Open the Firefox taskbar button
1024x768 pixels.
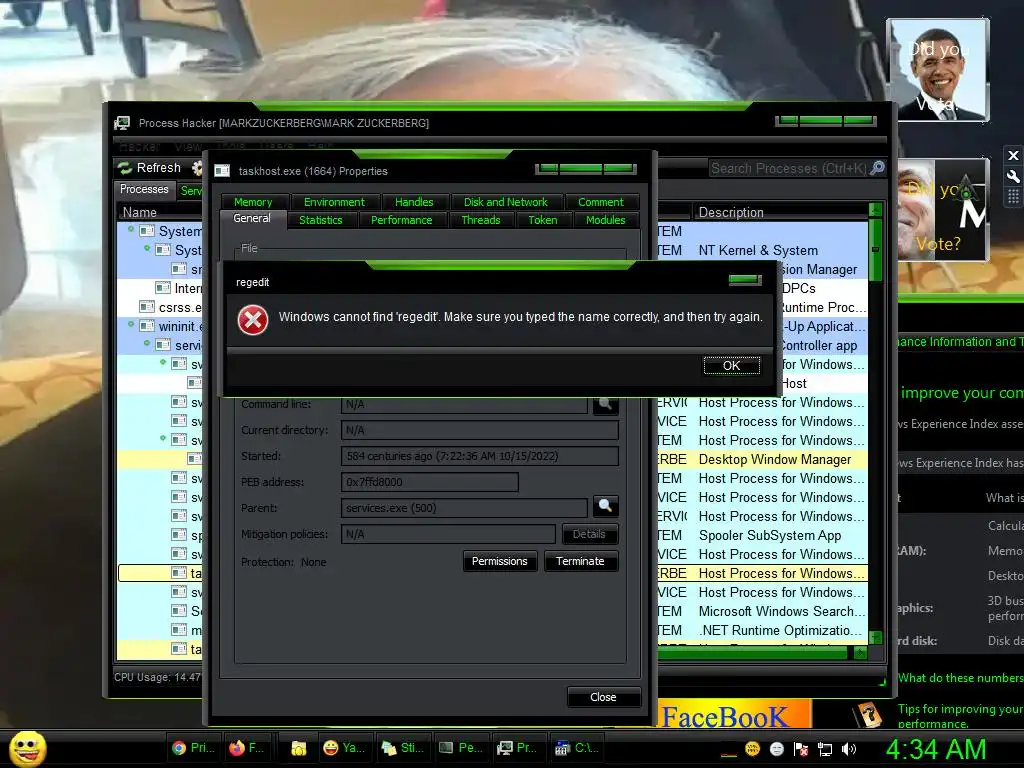[248, 748]
